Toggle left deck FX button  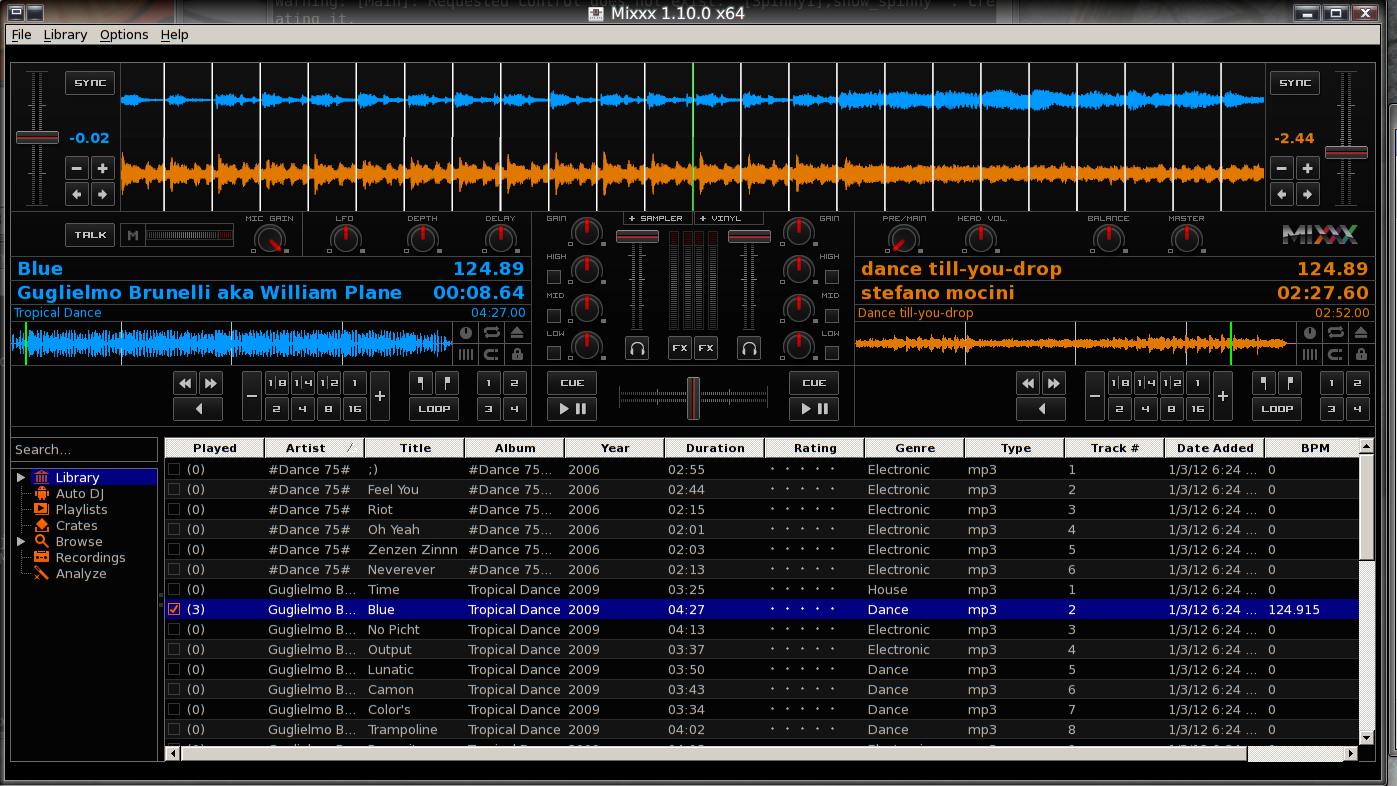pos(680,348)
